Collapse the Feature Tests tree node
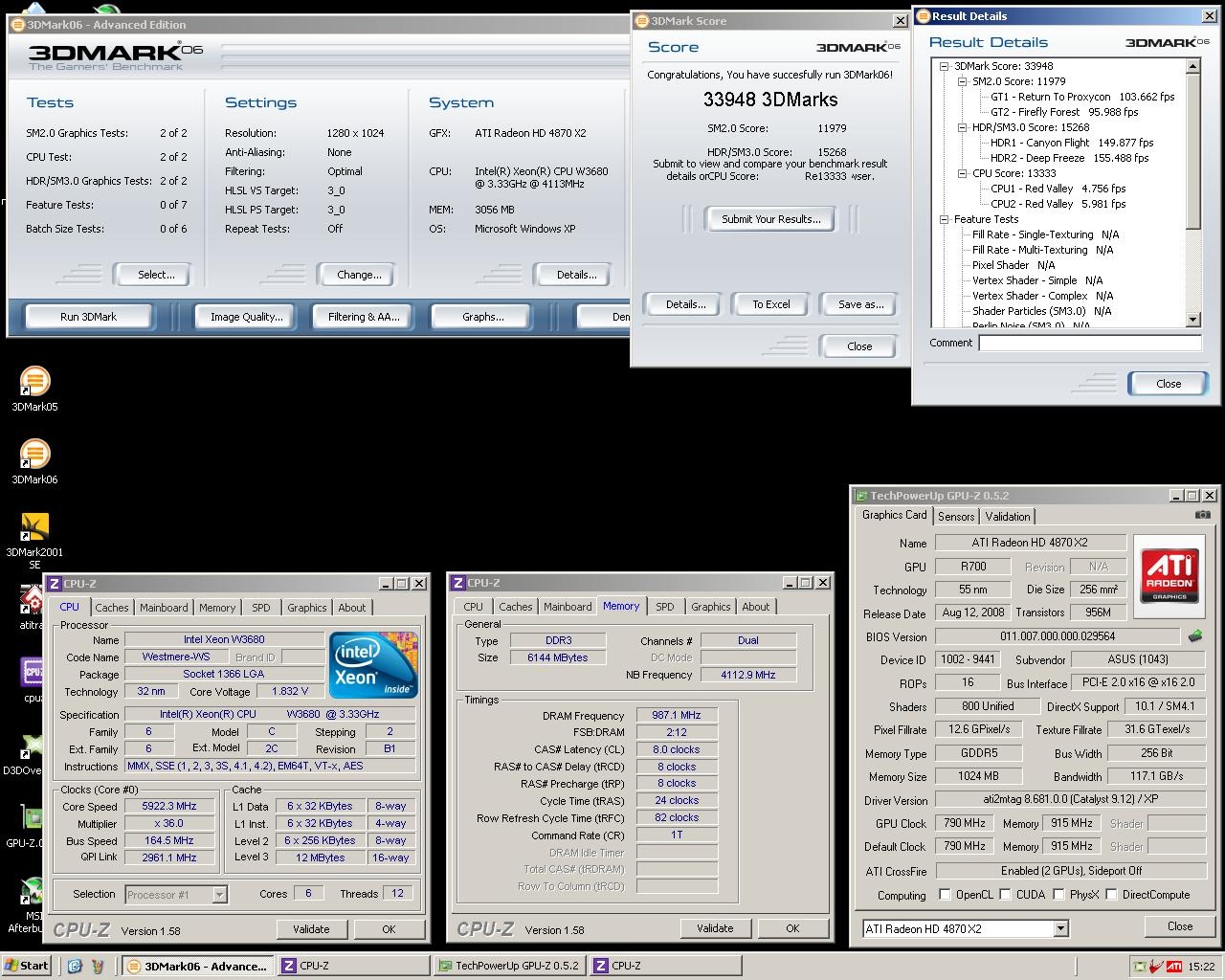The width and height of the screenshot is (1225, 980). coord(945,220)
